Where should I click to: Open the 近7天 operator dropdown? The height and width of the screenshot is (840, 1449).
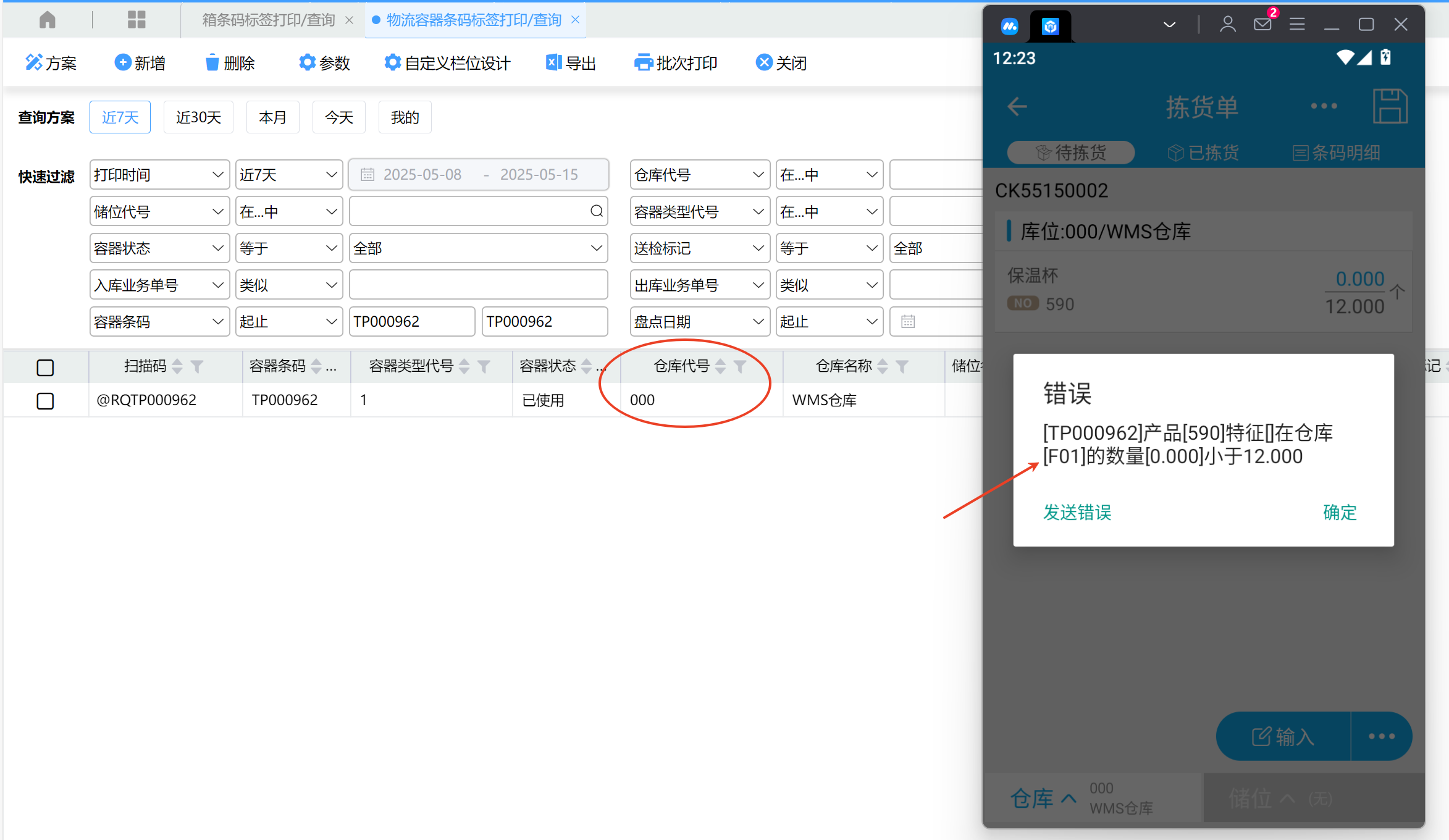click(289, 175)
